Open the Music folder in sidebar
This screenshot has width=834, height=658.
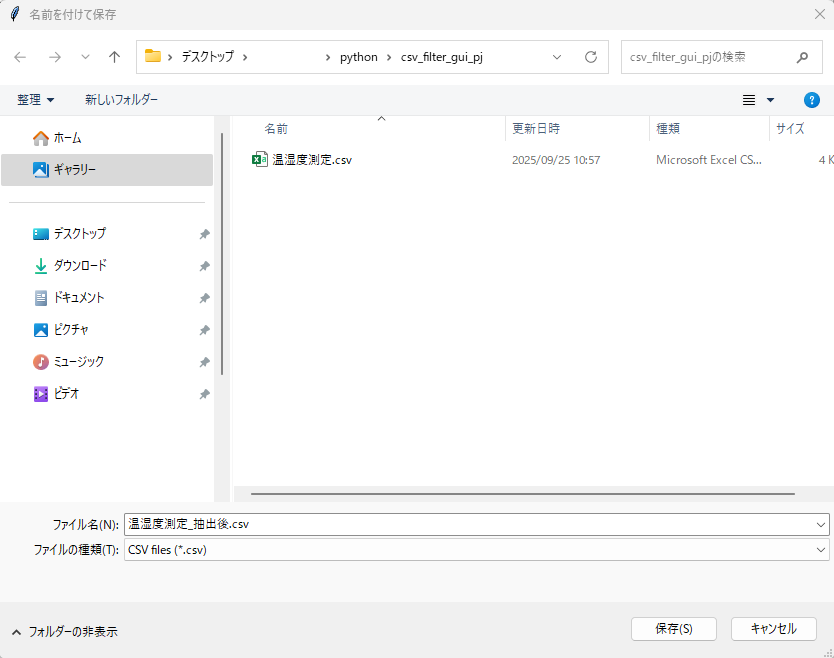[78, 362]
